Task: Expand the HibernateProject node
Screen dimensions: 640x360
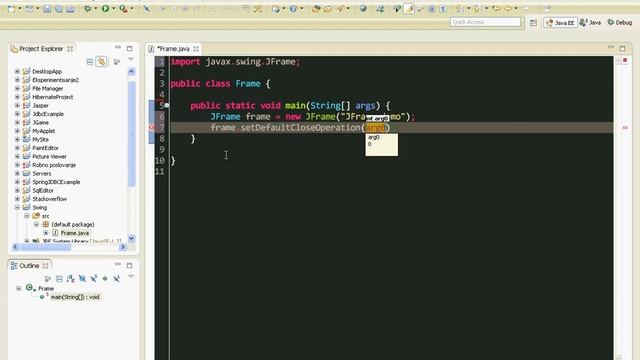Action: (17, 97)
